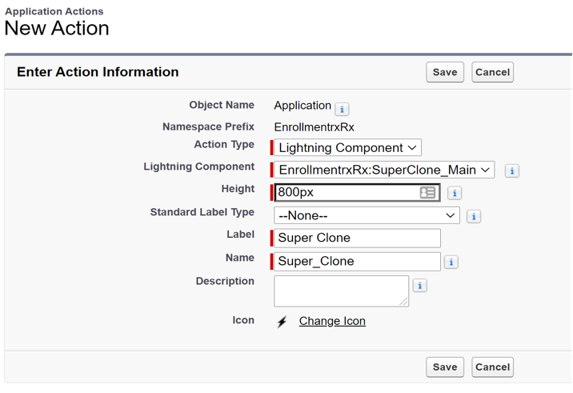Click info icon next to Height field
This screenshot has height=393, width=573.
tap(455, 193)
